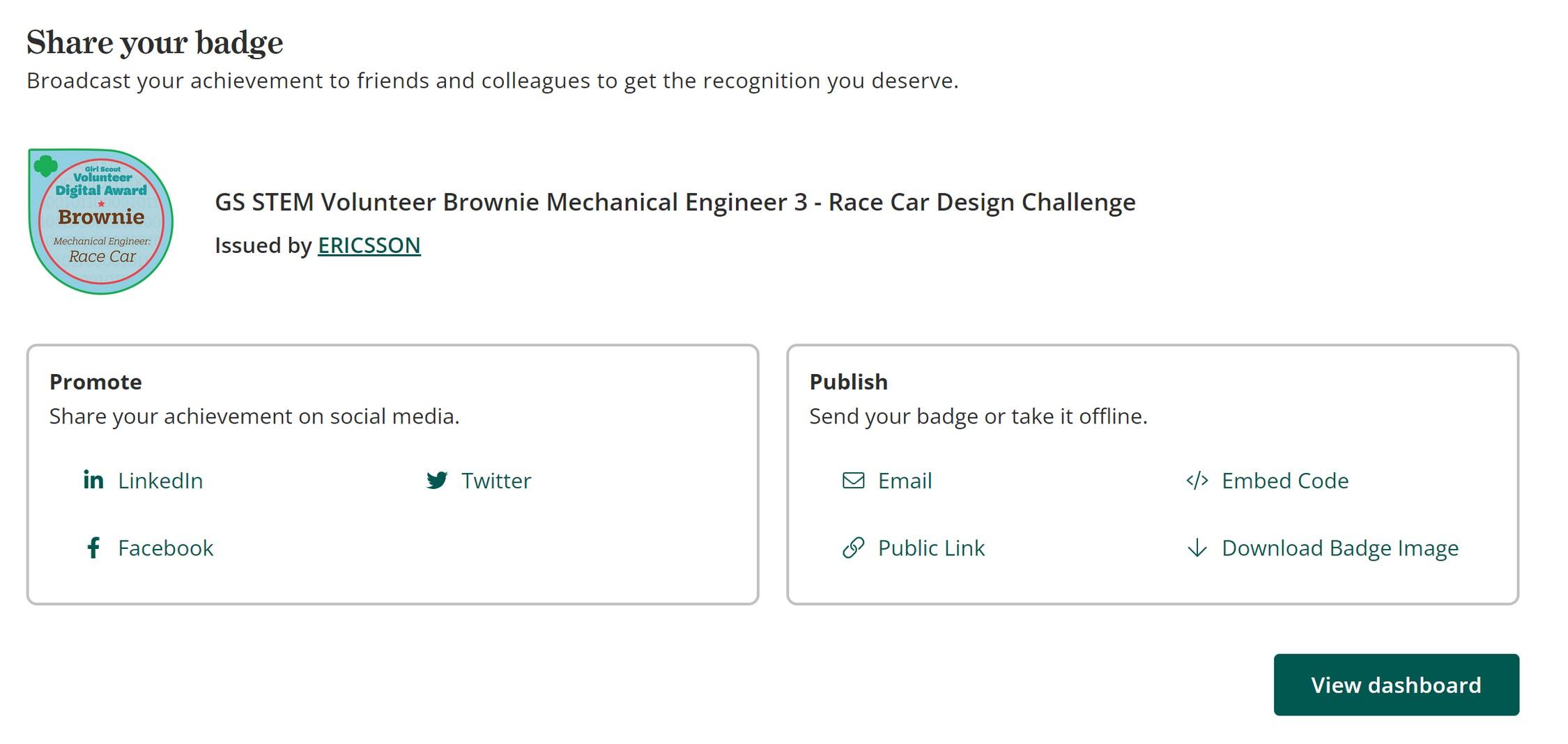
Task: Click the LinkedIn logo icon
Action: (93, 480)
